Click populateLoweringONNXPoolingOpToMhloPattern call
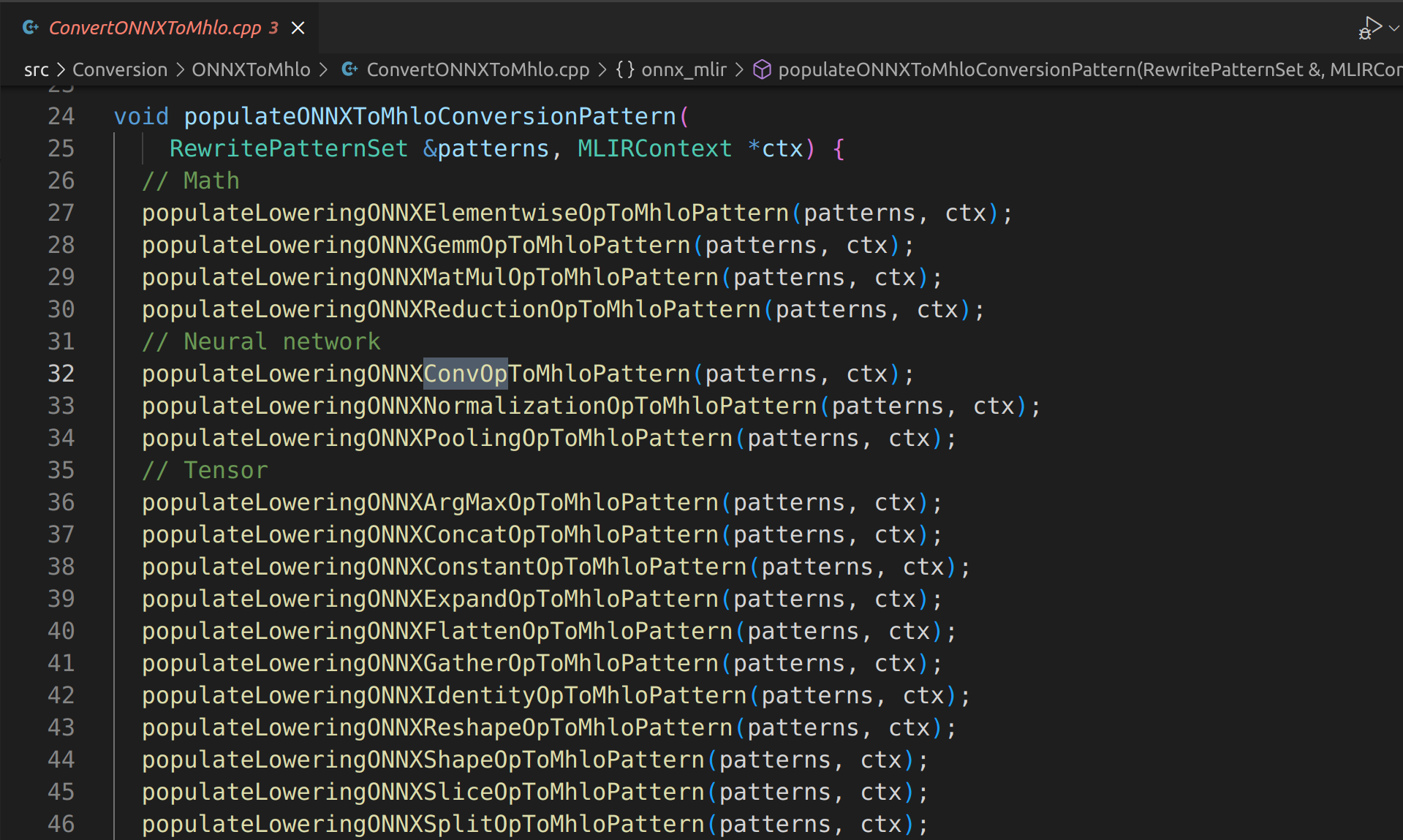This screenshot has width=1403, height=840. pos(437,438)
